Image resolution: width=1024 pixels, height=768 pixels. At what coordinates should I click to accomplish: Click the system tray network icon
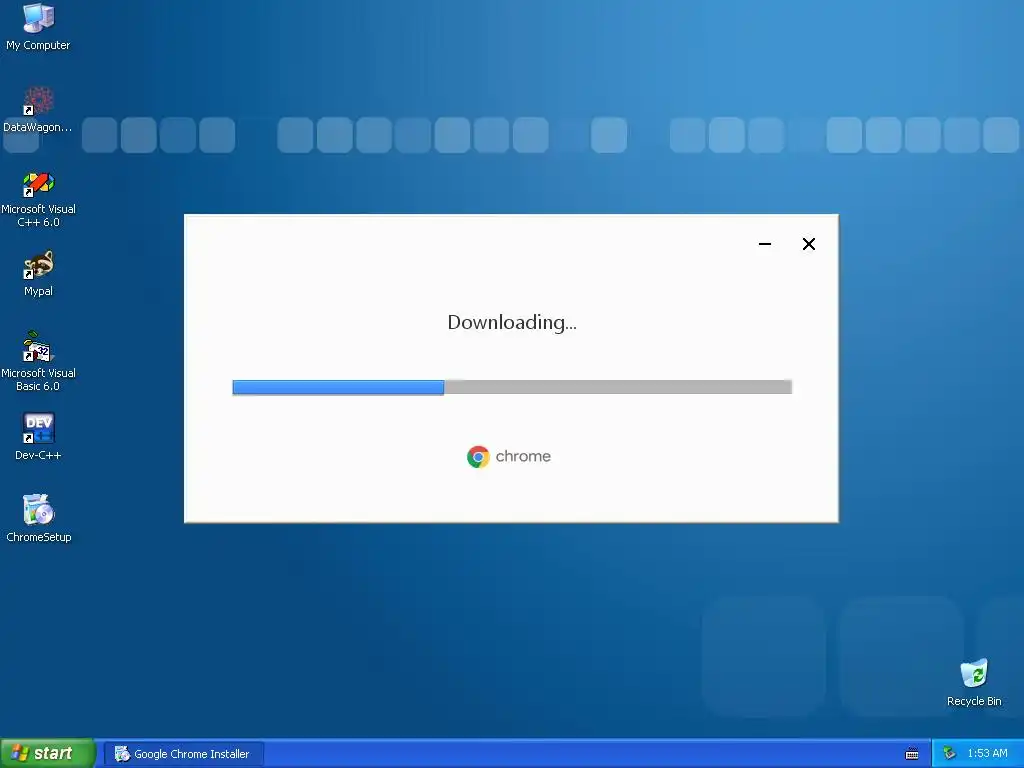point(950,754)
